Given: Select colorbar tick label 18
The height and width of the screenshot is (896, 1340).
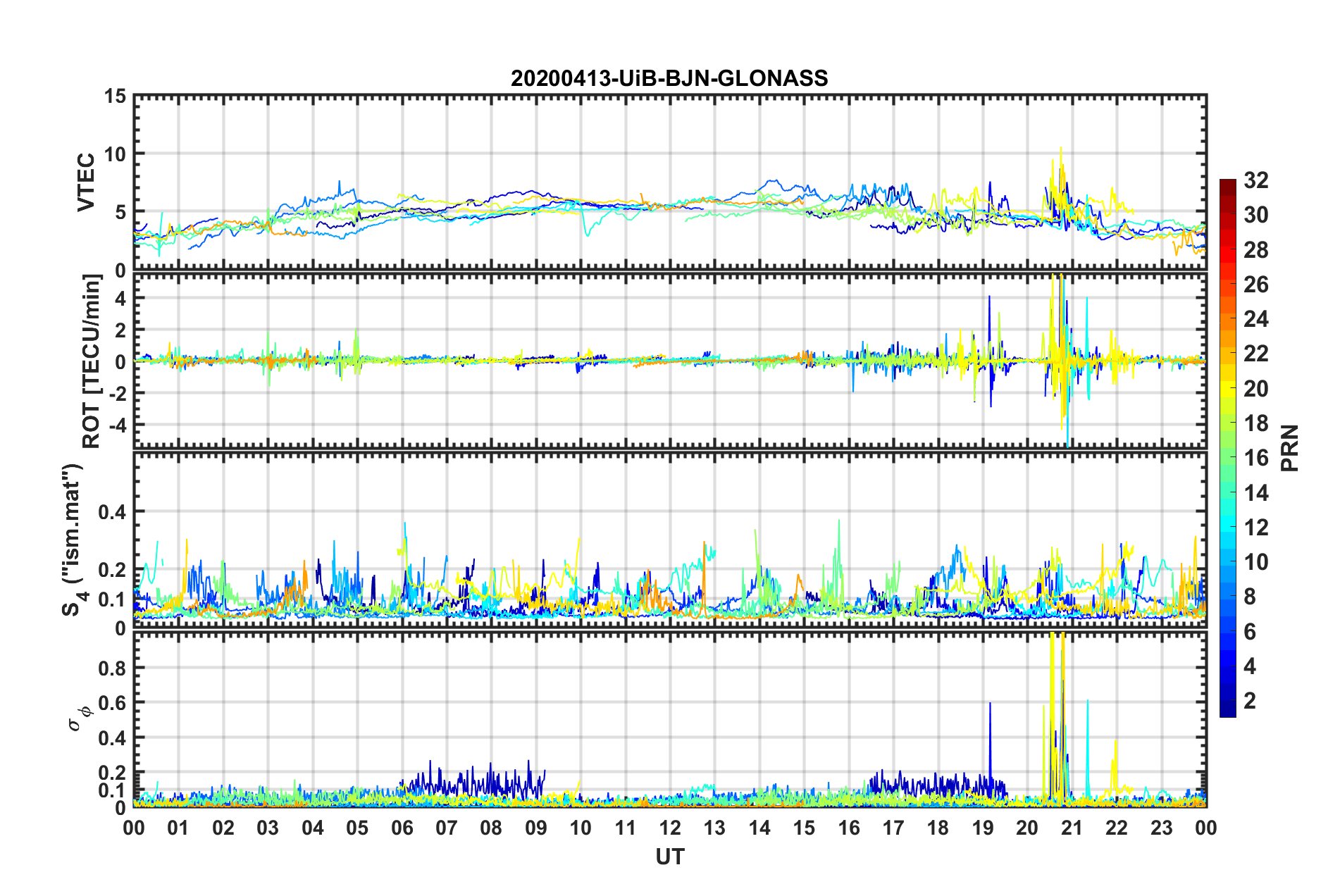Looking at the screenshot, I should pos(1255,423).
